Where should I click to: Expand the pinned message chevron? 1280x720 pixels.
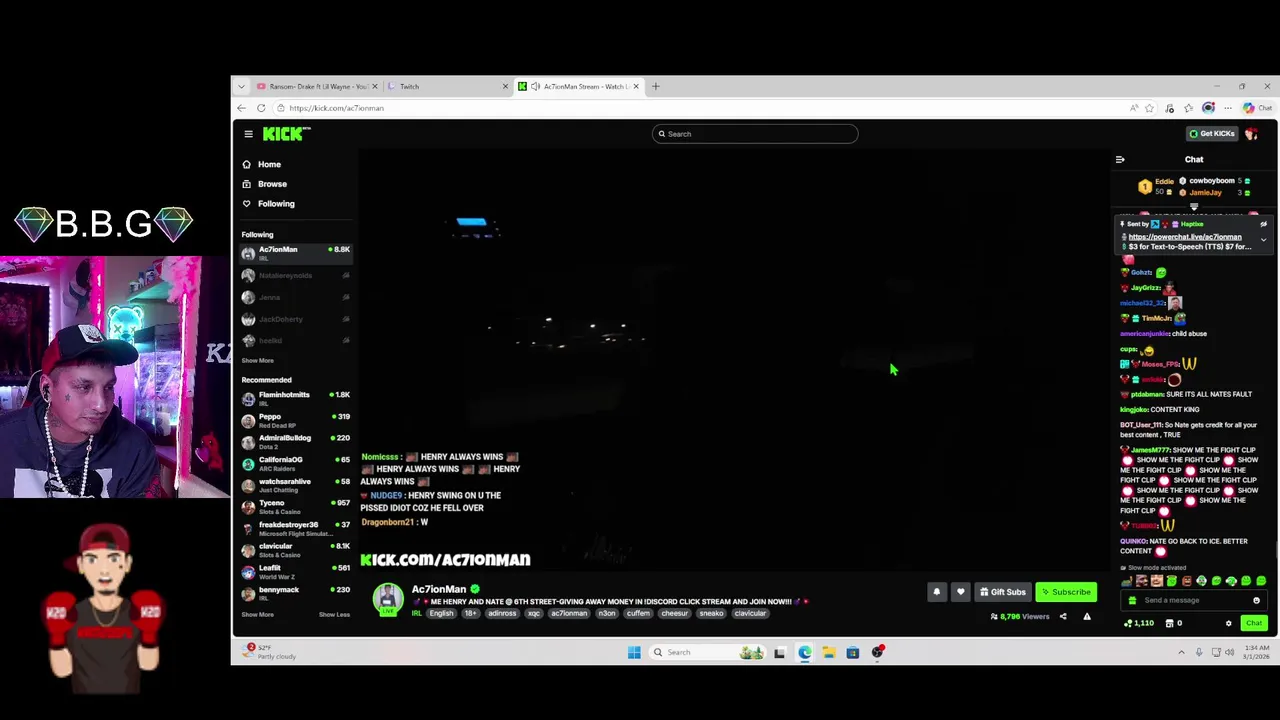pyautogui.click(x=1263, y=240)
